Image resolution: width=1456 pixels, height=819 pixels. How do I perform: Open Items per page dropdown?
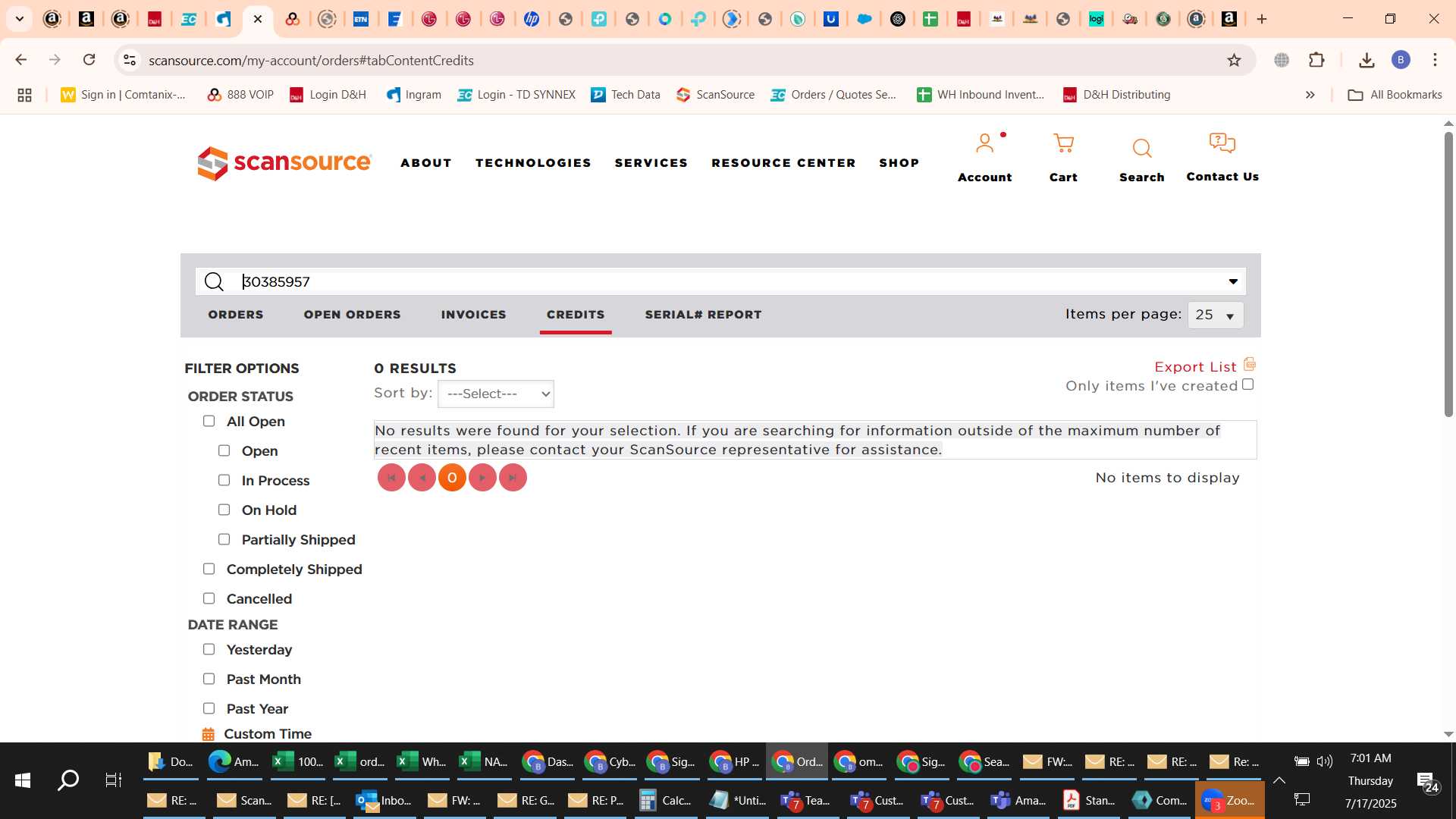tap(1216, 315)
